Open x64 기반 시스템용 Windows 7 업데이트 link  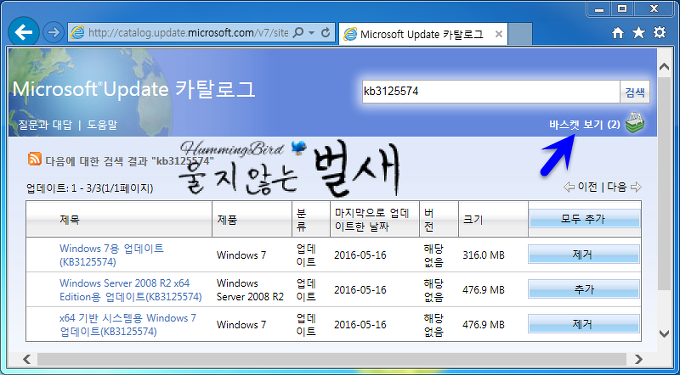tap(128, 325)
